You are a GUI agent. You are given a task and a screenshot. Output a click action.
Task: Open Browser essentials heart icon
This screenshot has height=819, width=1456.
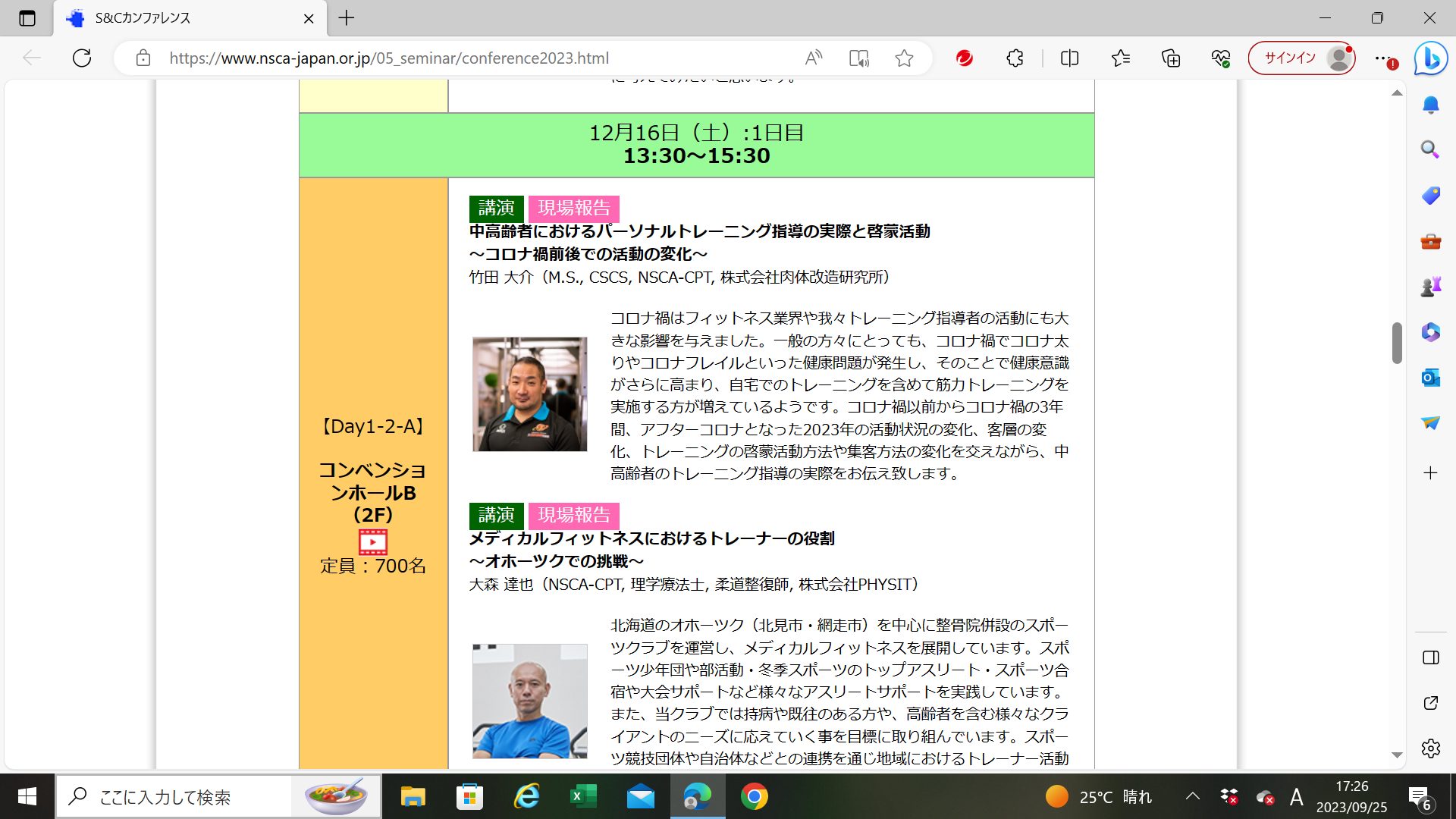(x=1220, y=58)
